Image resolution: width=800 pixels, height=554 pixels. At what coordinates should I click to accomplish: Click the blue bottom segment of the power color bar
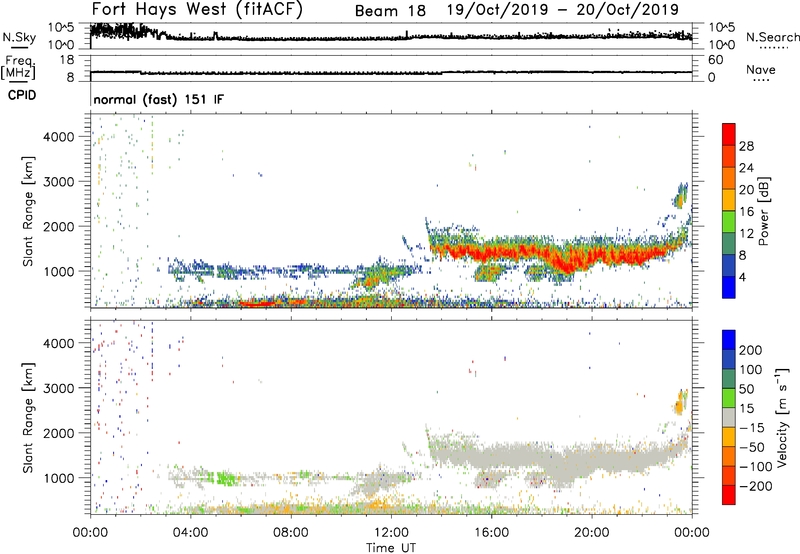(x=729, y=287)
